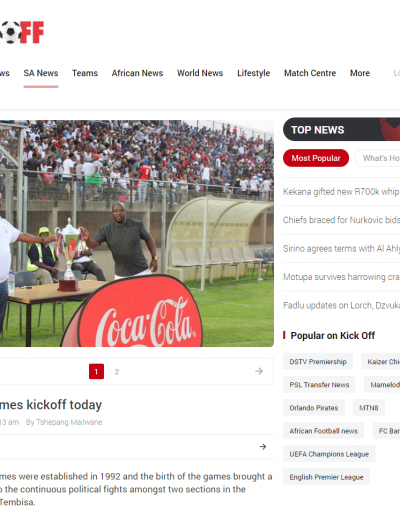Open the Teams menu item
400x516 pixels.
[85, 73]
